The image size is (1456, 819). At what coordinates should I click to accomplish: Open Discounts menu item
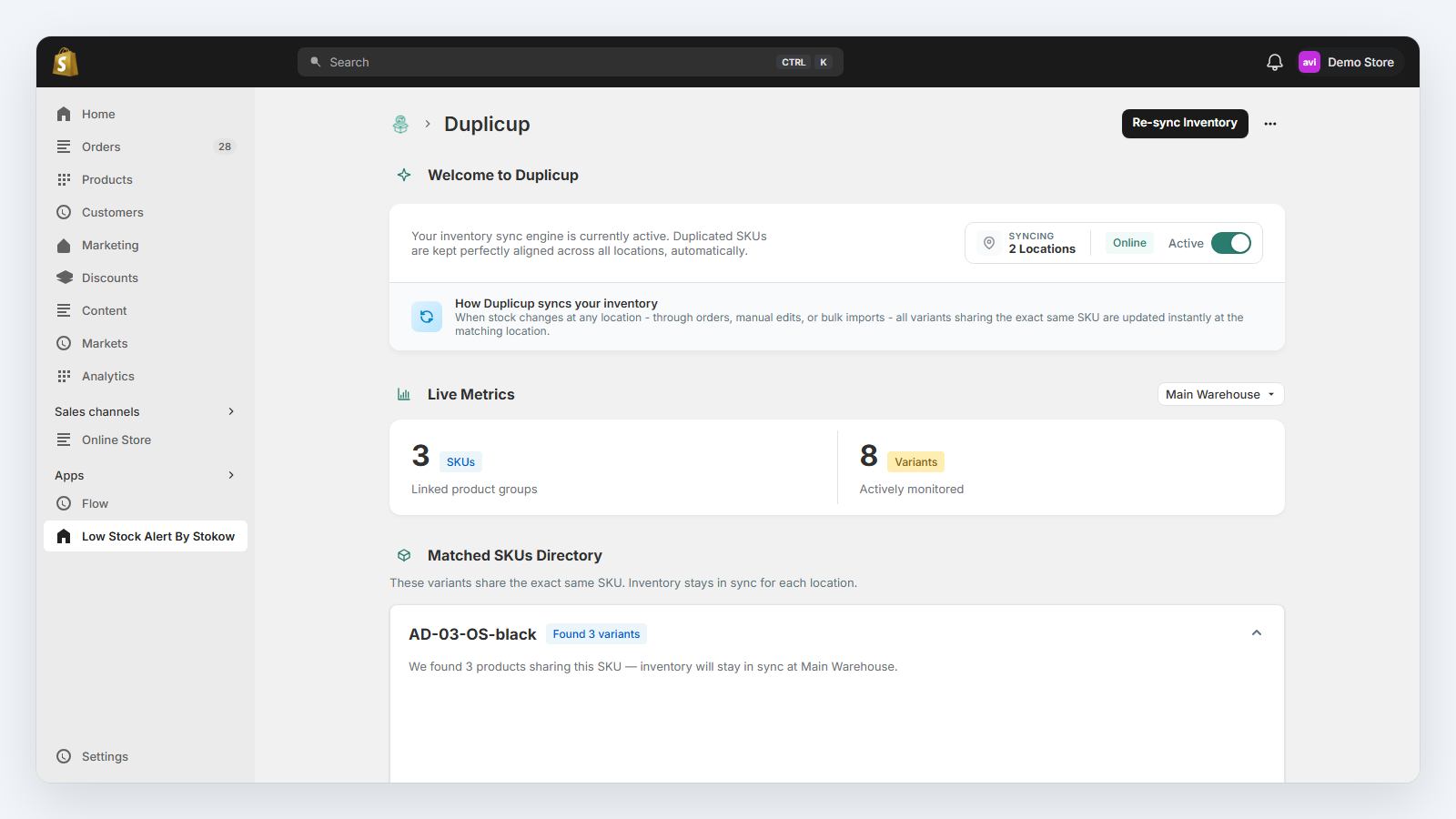pos(146,278)
